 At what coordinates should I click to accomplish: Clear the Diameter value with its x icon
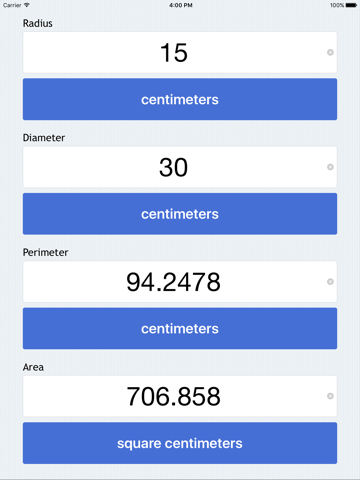pyautogui.click(x=330, y=167)
